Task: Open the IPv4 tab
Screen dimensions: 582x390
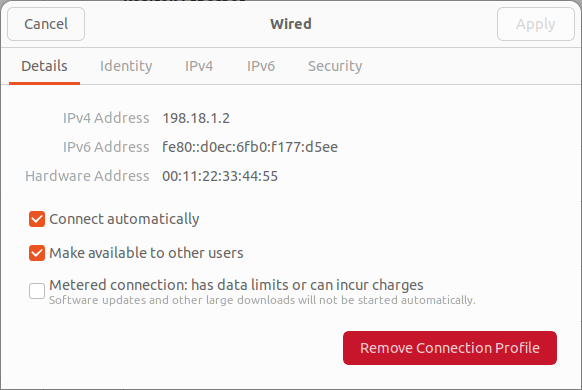Action: click(199, 66)
